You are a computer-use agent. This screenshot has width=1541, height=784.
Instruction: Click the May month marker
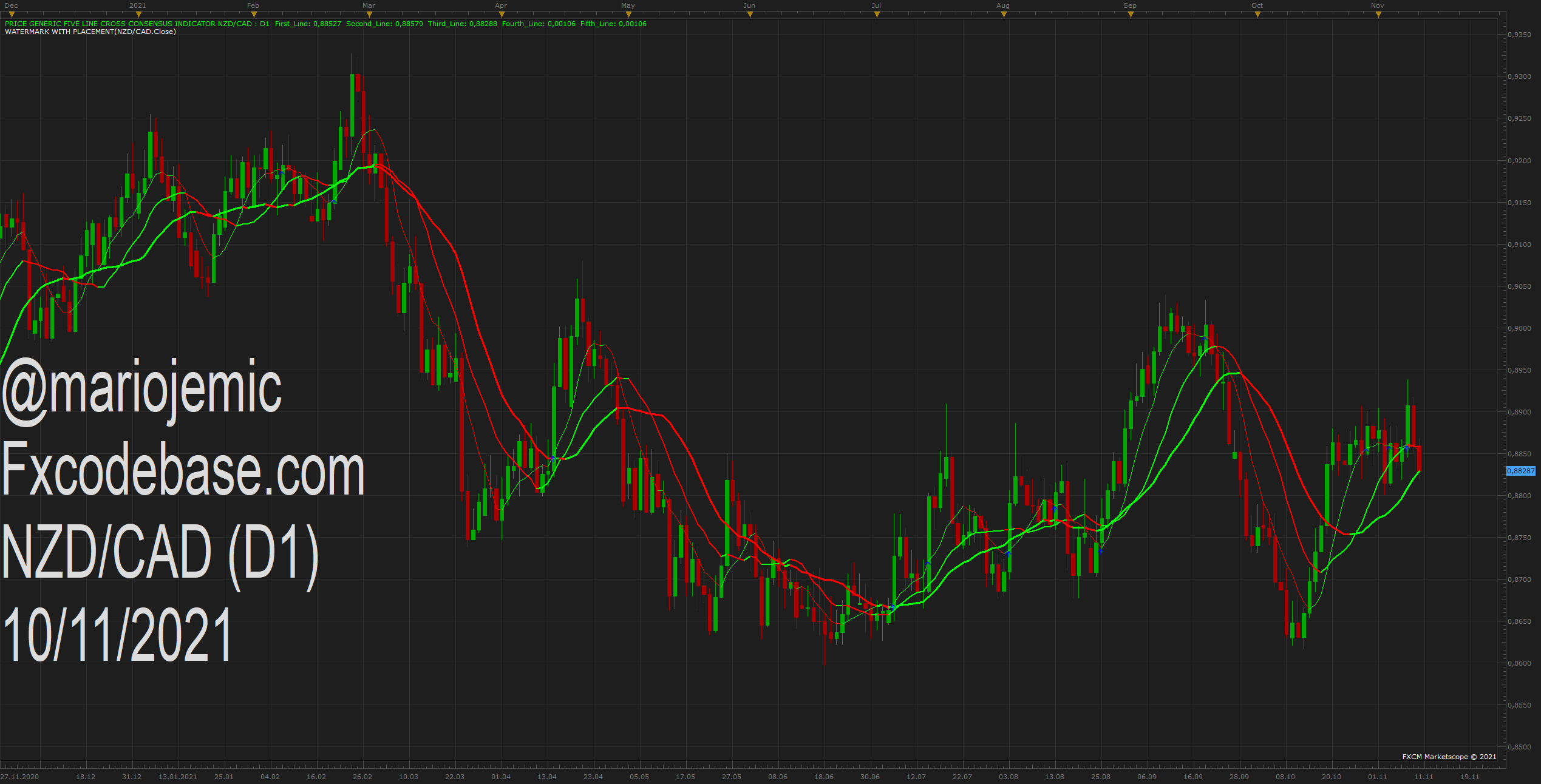pos(628,15)
